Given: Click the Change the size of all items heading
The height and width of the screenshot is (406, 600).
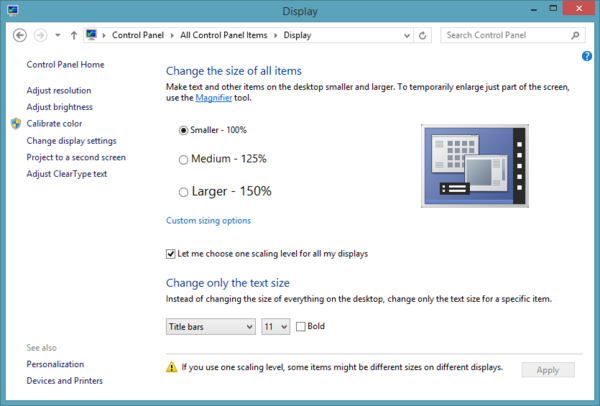Looking at the screenshot, I should click(234, 71).
